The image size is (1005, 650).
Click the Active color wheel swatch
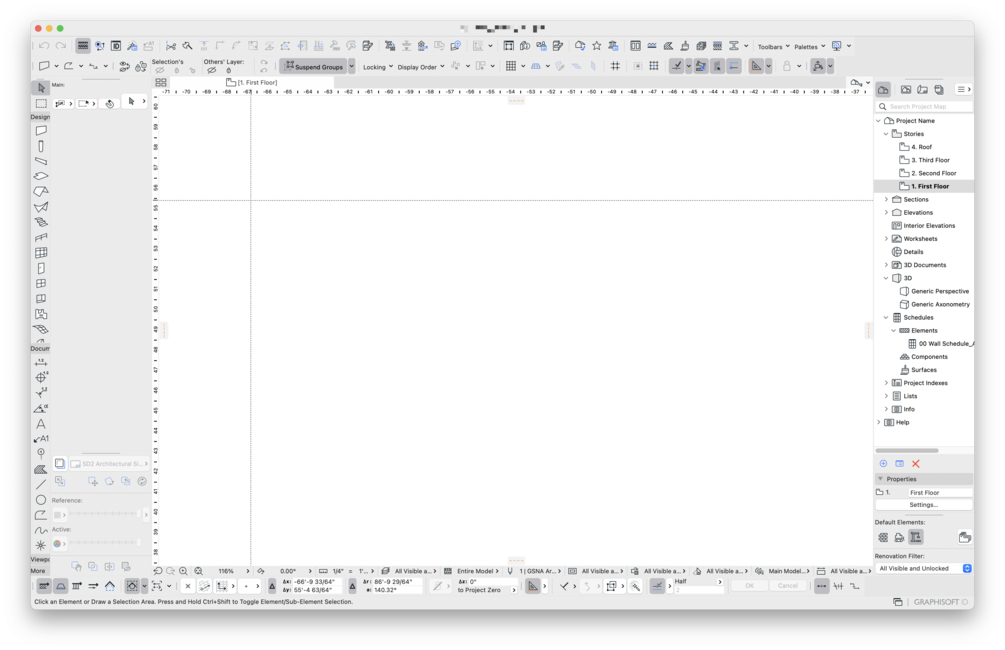[x=57, y=544]
